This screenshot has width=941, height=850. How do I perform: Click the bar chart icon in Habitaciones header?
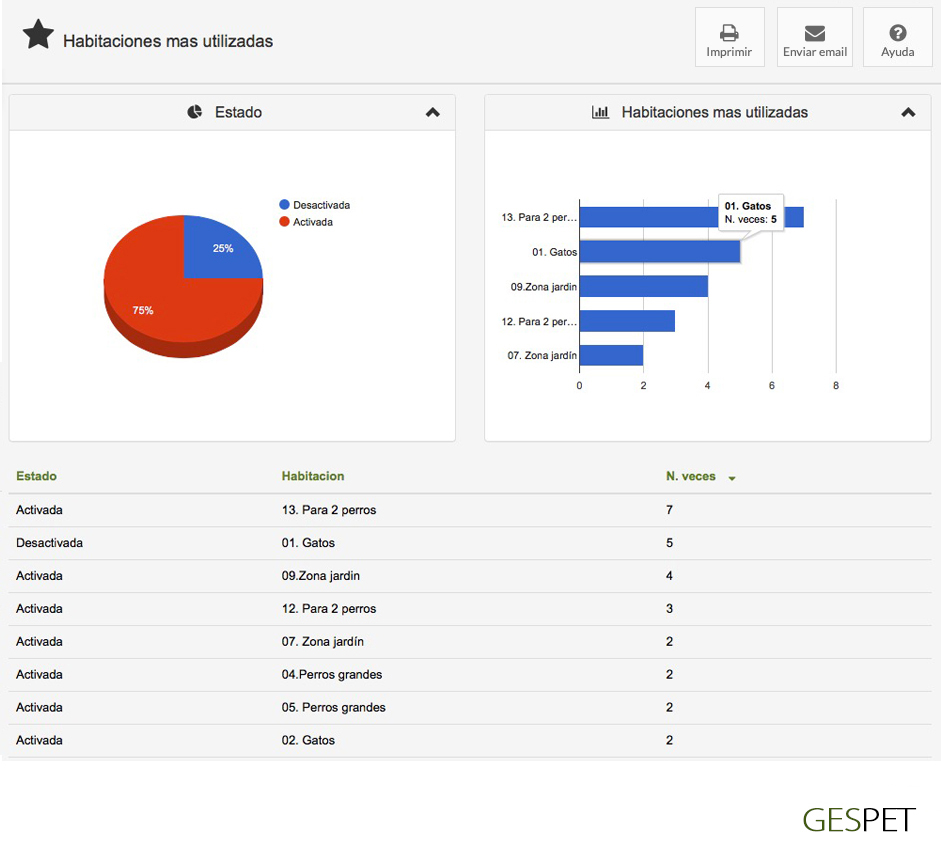(x=600, y=112)
